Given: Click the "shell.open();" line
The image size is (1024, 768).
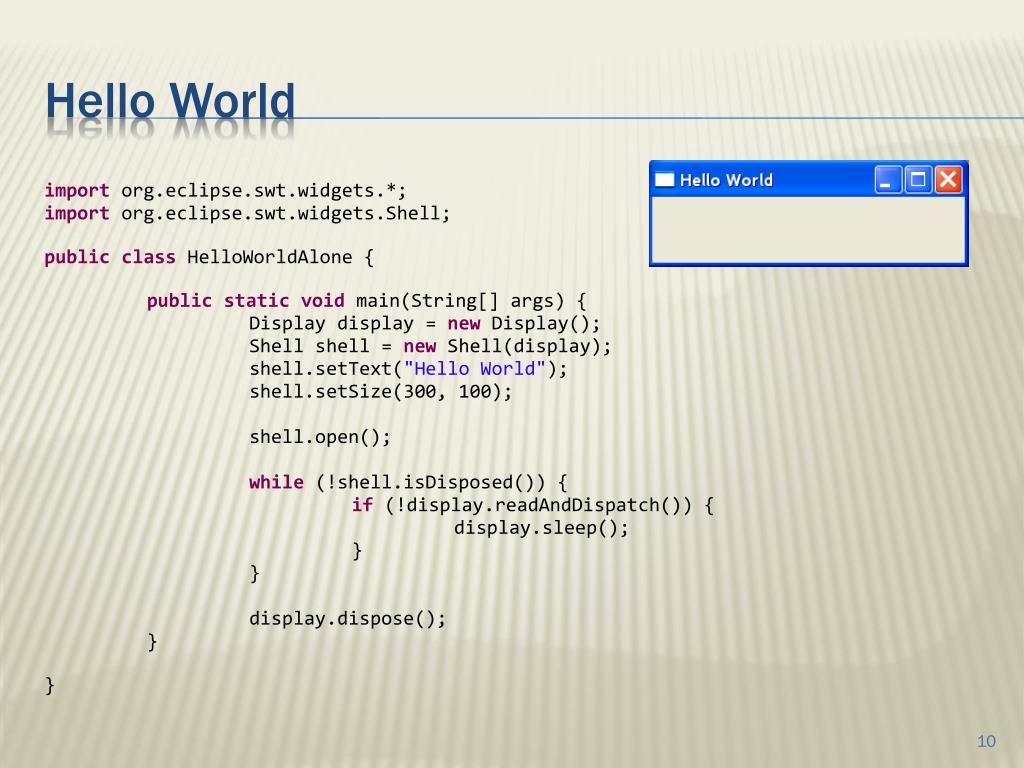Looking at the screenshot, I should [x=320, y=437].
